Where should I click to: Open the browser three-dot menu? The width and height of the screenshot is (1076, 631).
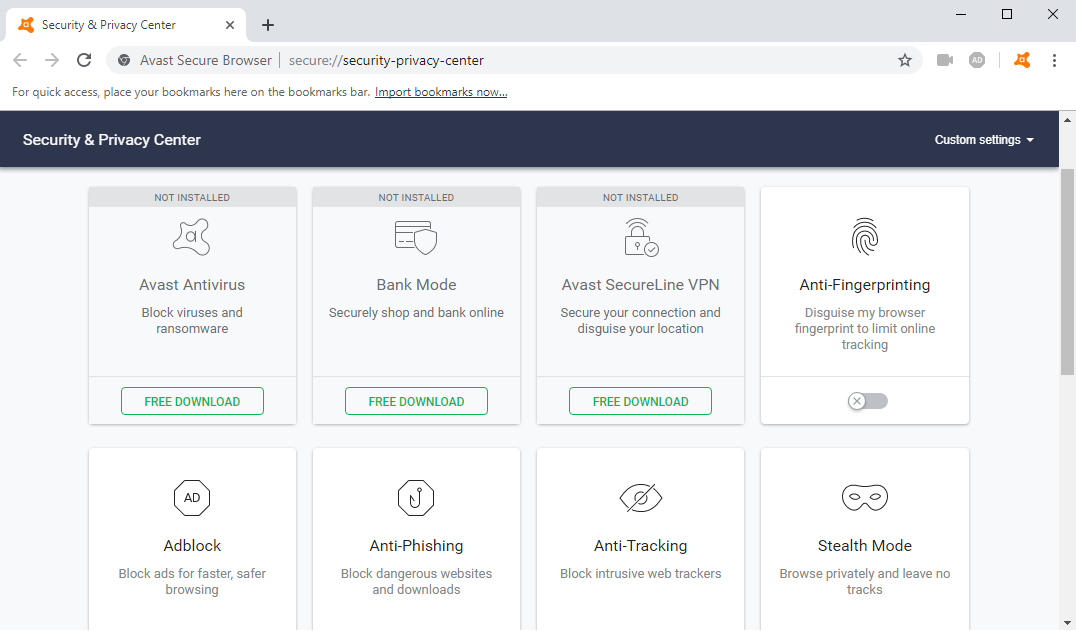1055,60
